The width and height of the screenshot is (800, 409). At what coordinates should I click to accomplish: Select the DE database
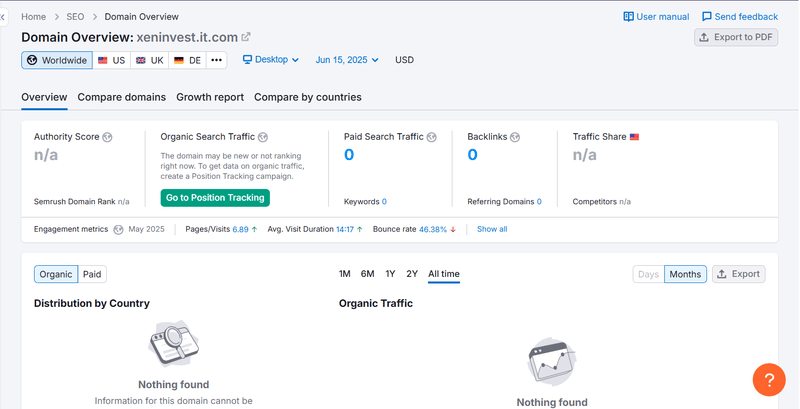tap(187, 60)
